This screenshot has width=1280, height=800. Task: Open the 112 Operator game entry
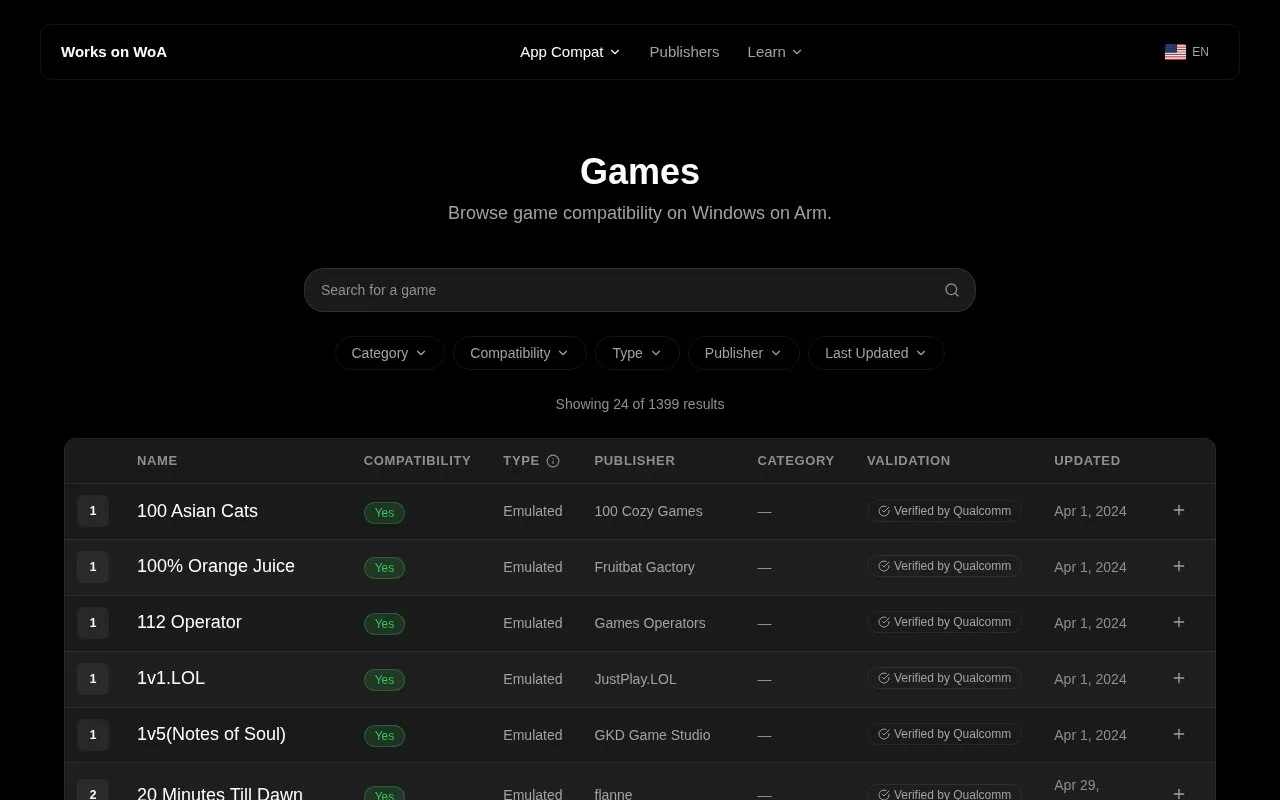point(189,622)
